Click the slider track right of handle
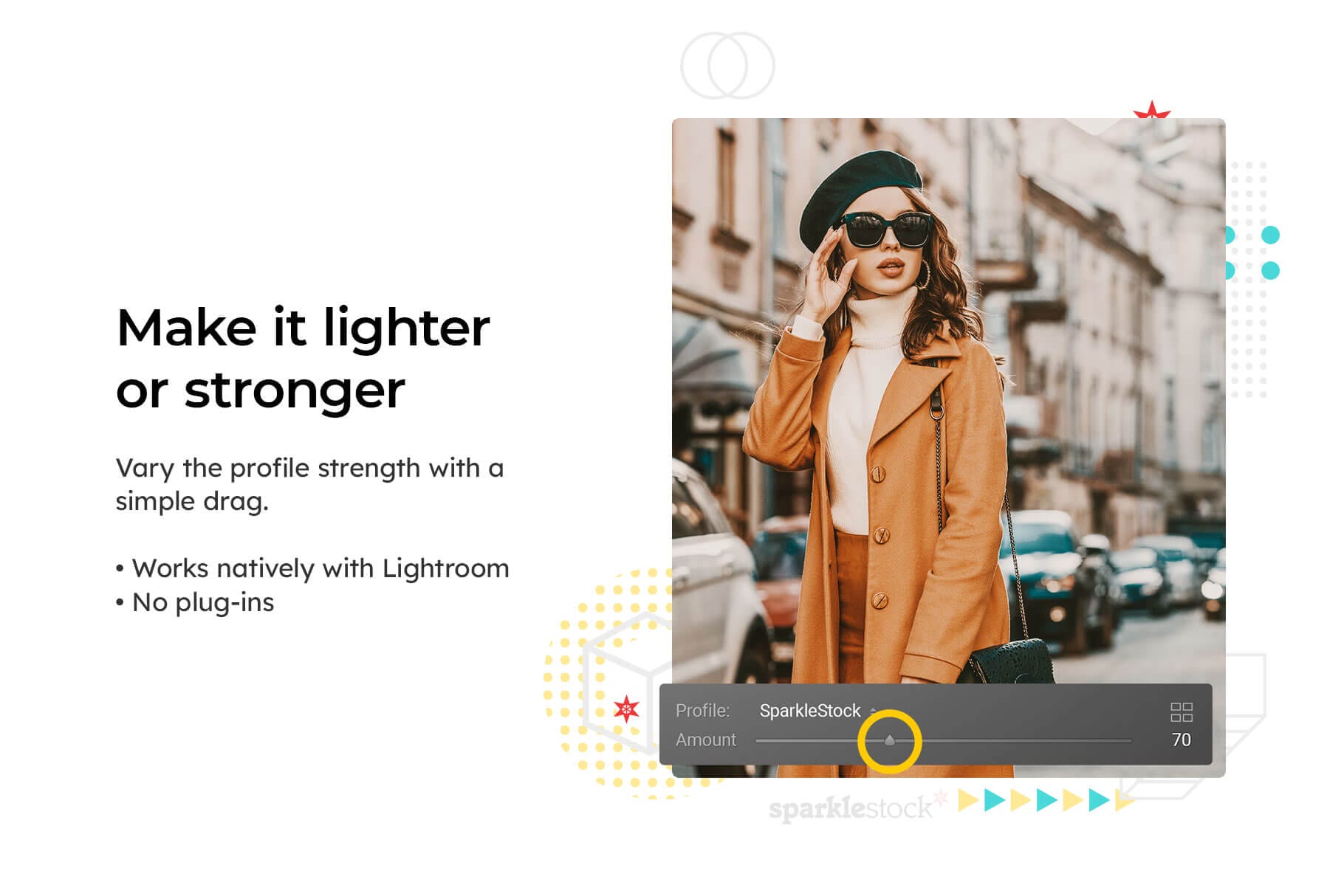The width and height of the screenshot is (1344, 896). coord(1013,740)
